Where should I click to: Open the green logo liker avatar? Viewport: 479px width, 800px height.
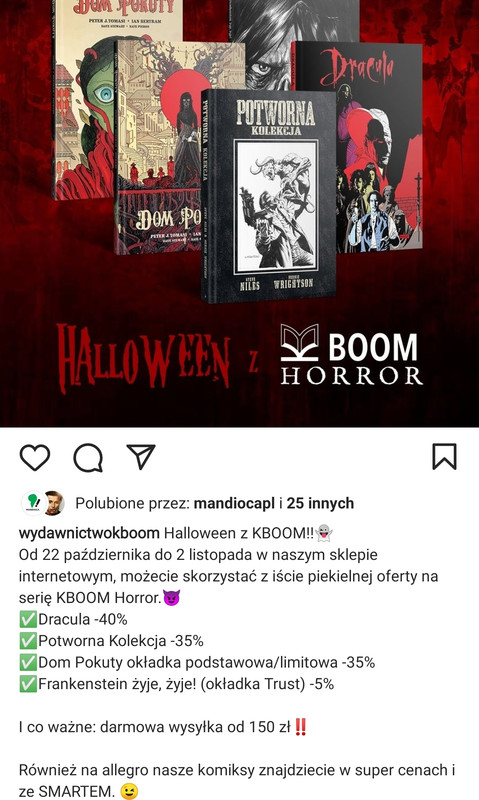[33, 503]
